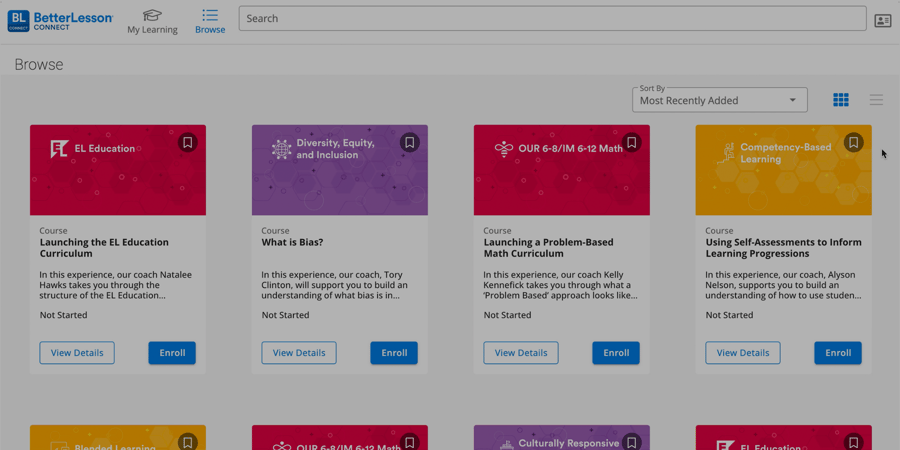Open My Learning graduation cap tab

tap(152, 22)
